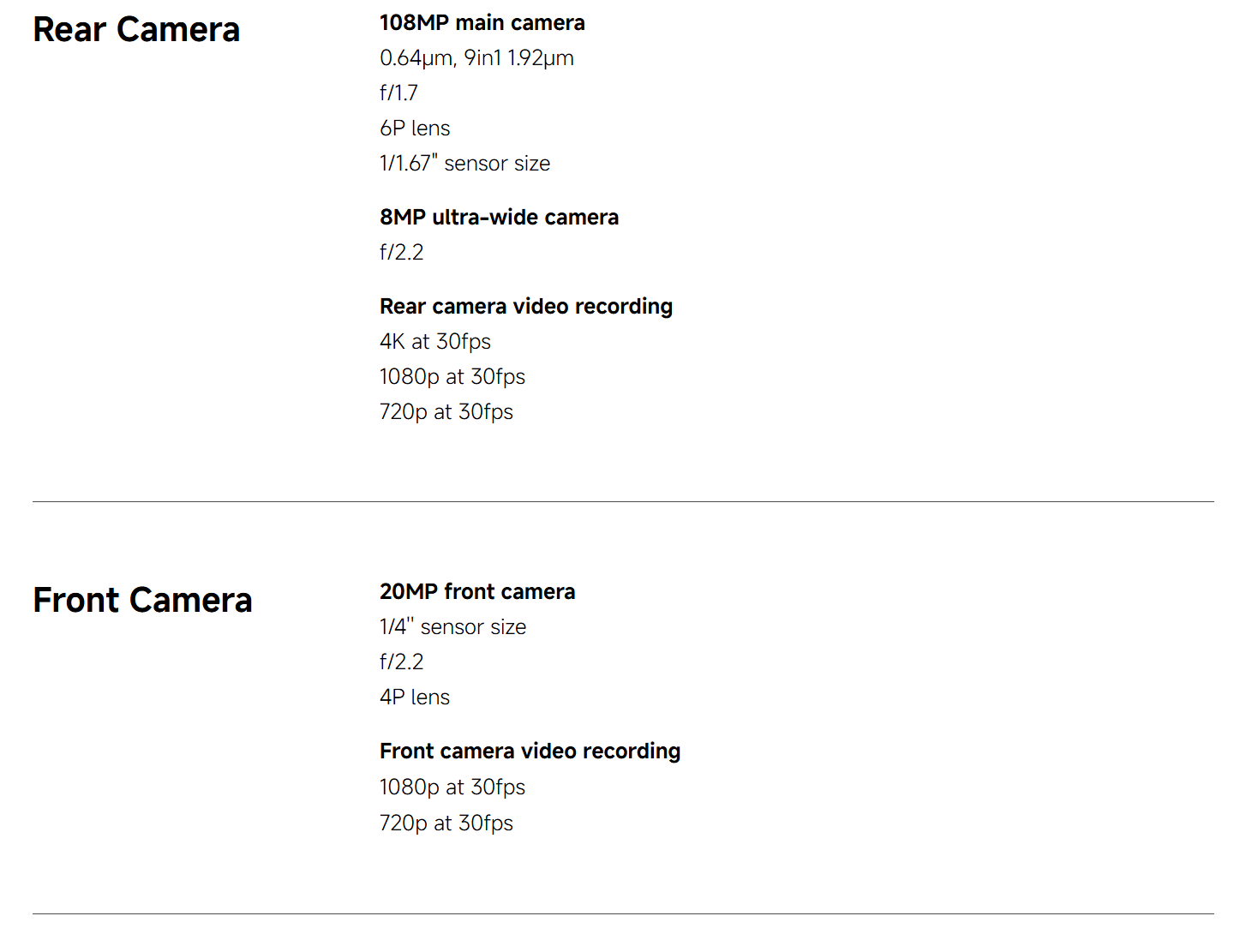Select the 4K at 30fps line
The height and width of the screenshot is (952, 1258).
[x=434, y=342]
